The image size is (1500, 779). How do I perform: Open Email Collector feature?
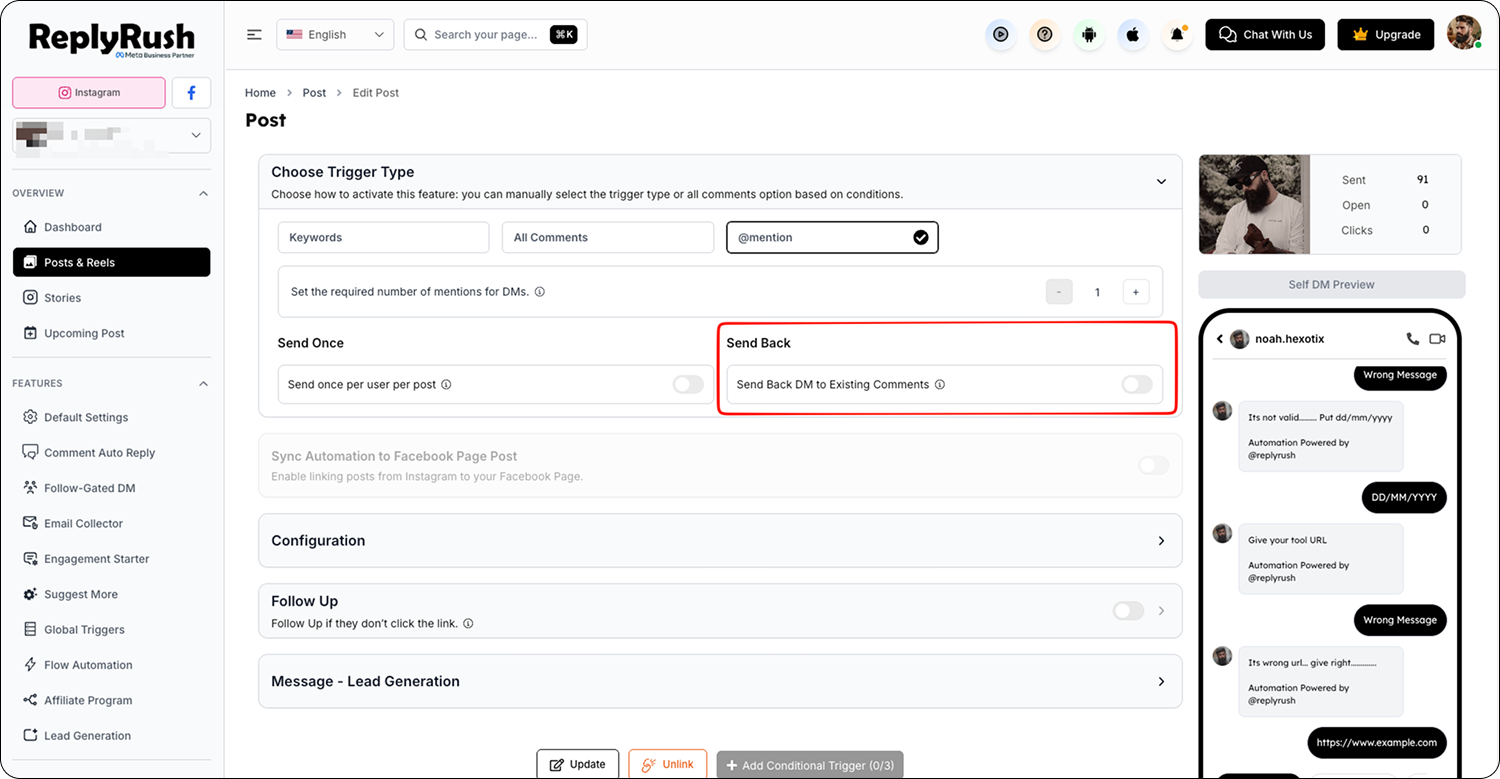[x=112, y=523]
